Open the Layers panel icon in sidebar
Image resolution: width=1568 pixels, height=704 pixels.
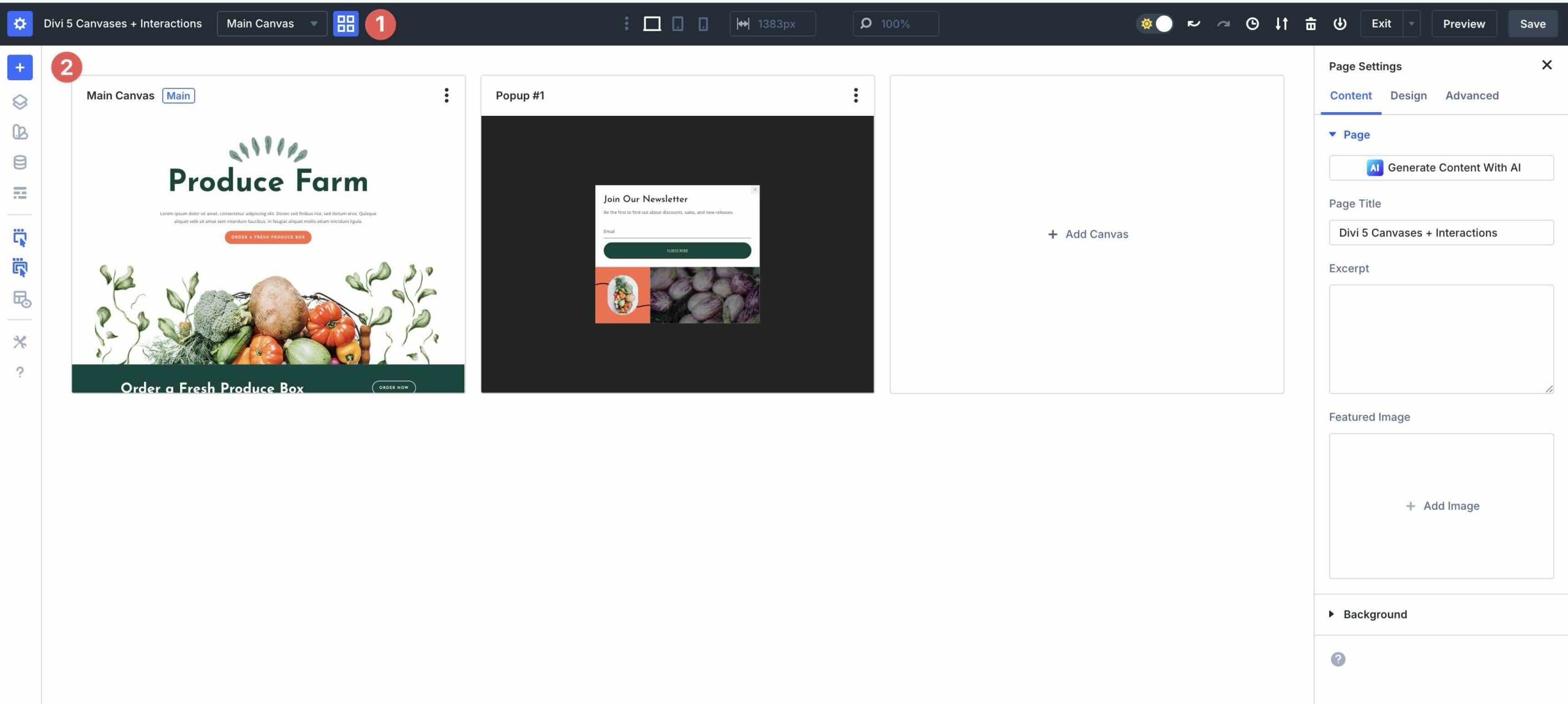pyautogui.click(x=20, y=102)
